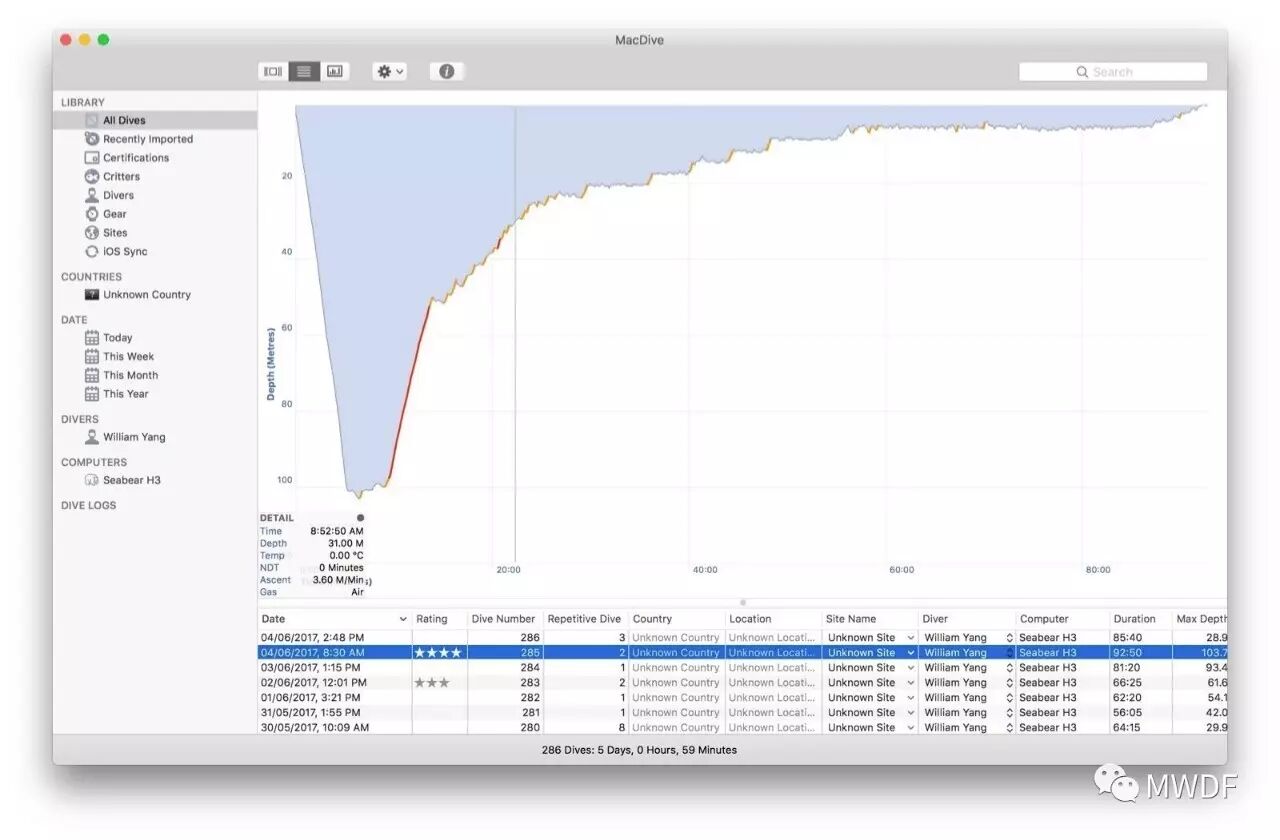
Task: Click the Search field
Action: pos(1113,72)
